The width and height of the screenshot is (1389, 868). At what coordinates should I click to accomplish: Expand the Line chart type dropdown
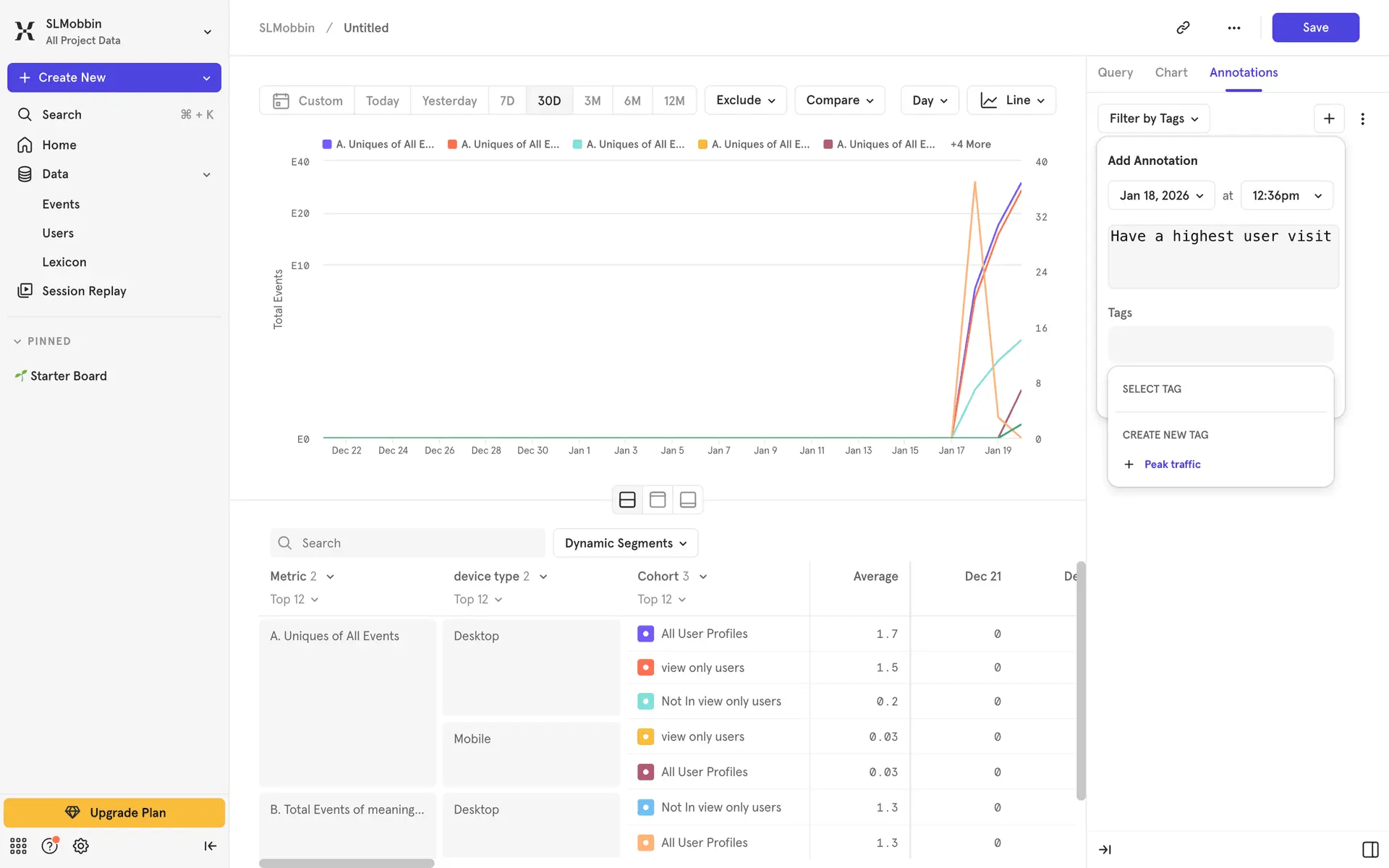tap(1011, 101)
